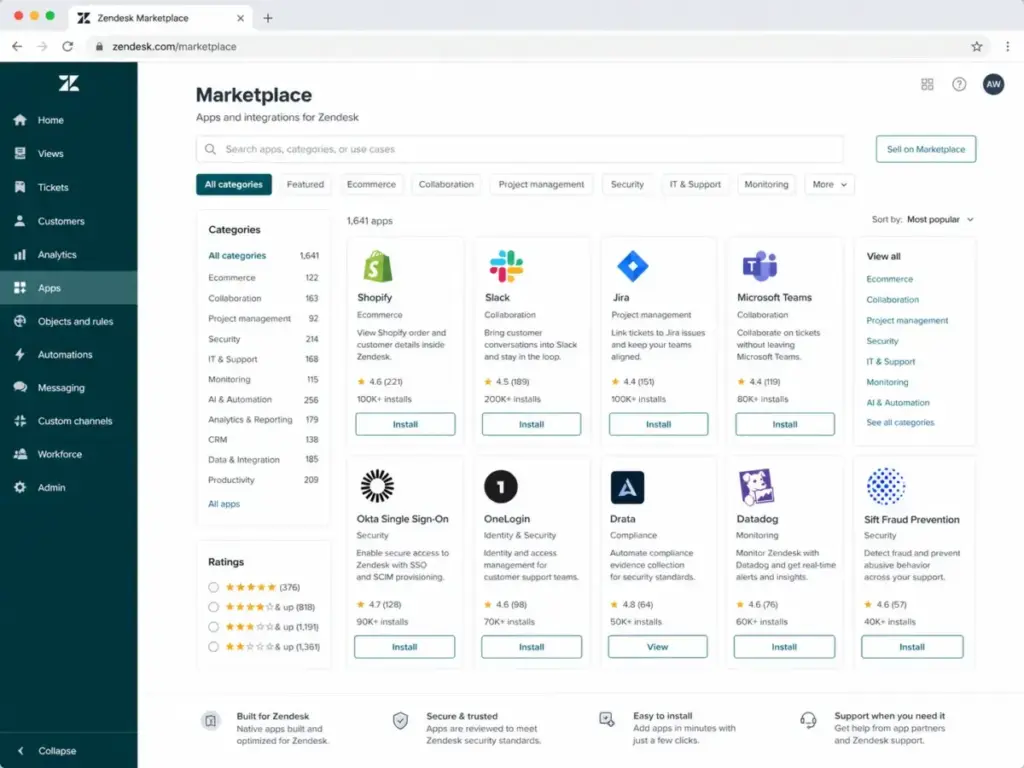The image size is (1024, 768).
Task: Switch to Project management tab
Action: [x=541, y=185]
